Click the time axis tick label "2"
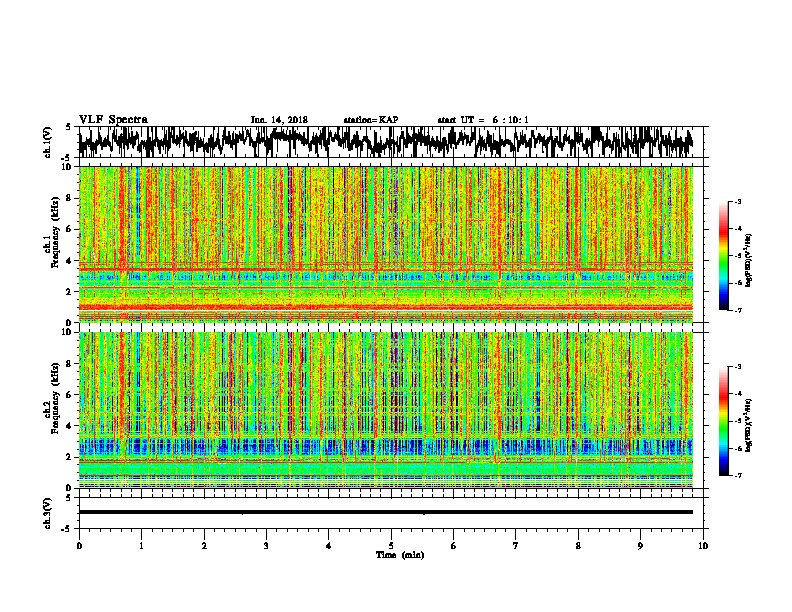The height and width of the screenshot is (612, 792). 204,546
